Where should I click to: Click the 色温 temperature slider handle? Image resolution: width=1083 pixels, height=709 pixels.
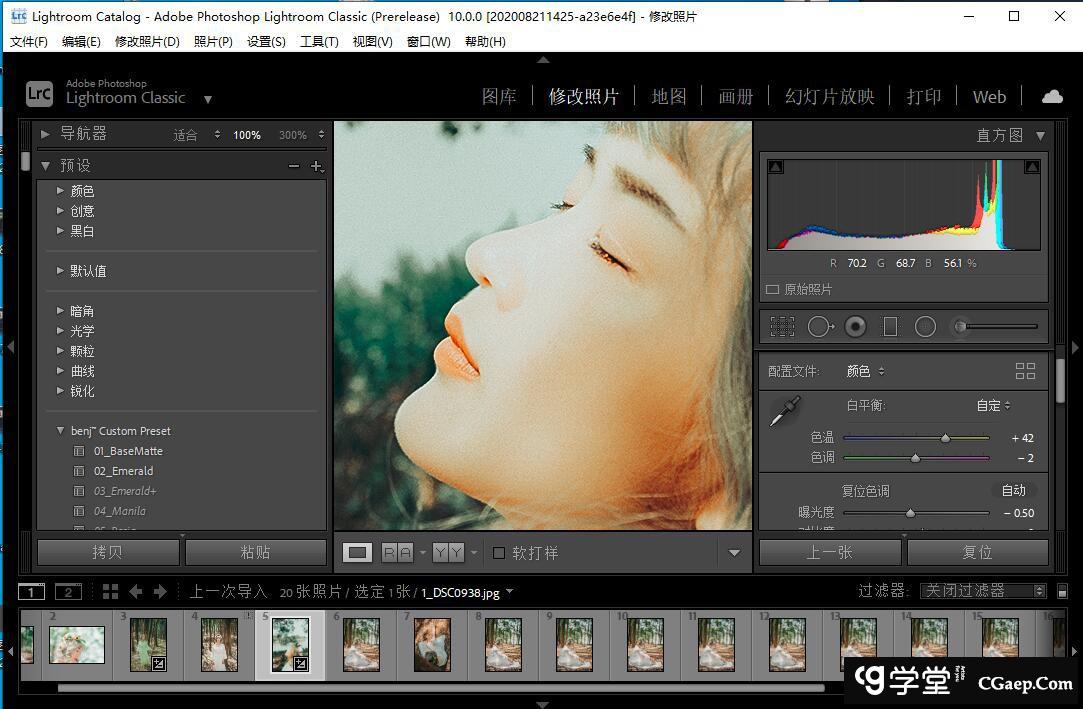(x=945, y=438)
